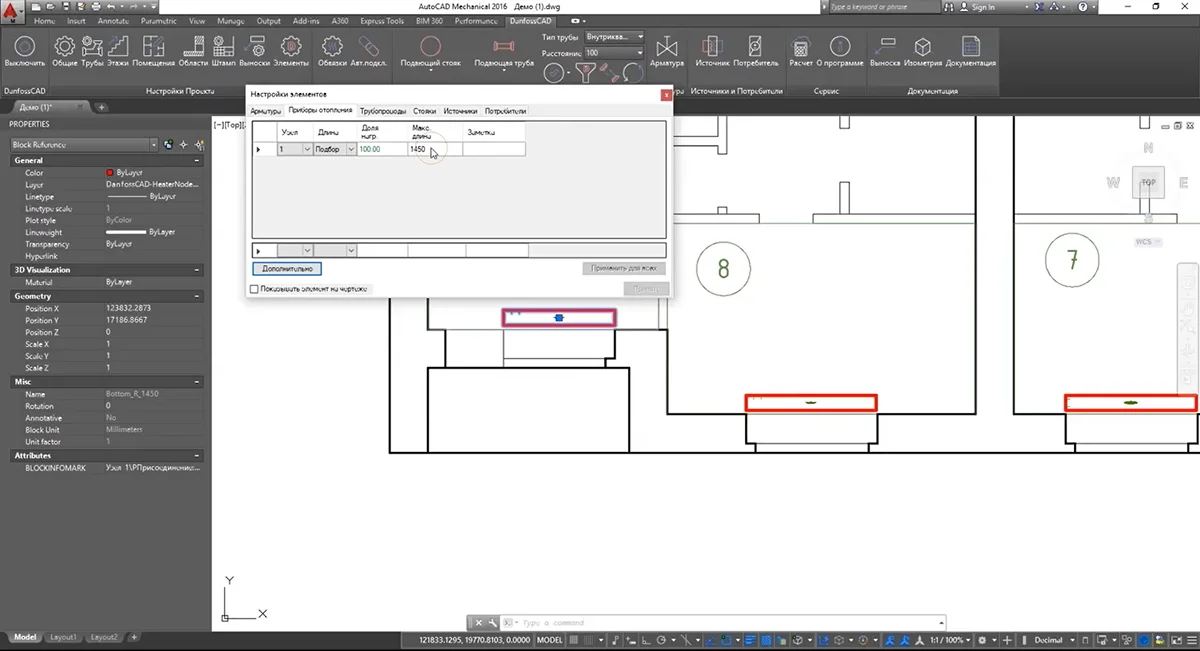Select the Подающая труба pipe tool

tap(504, 46)
